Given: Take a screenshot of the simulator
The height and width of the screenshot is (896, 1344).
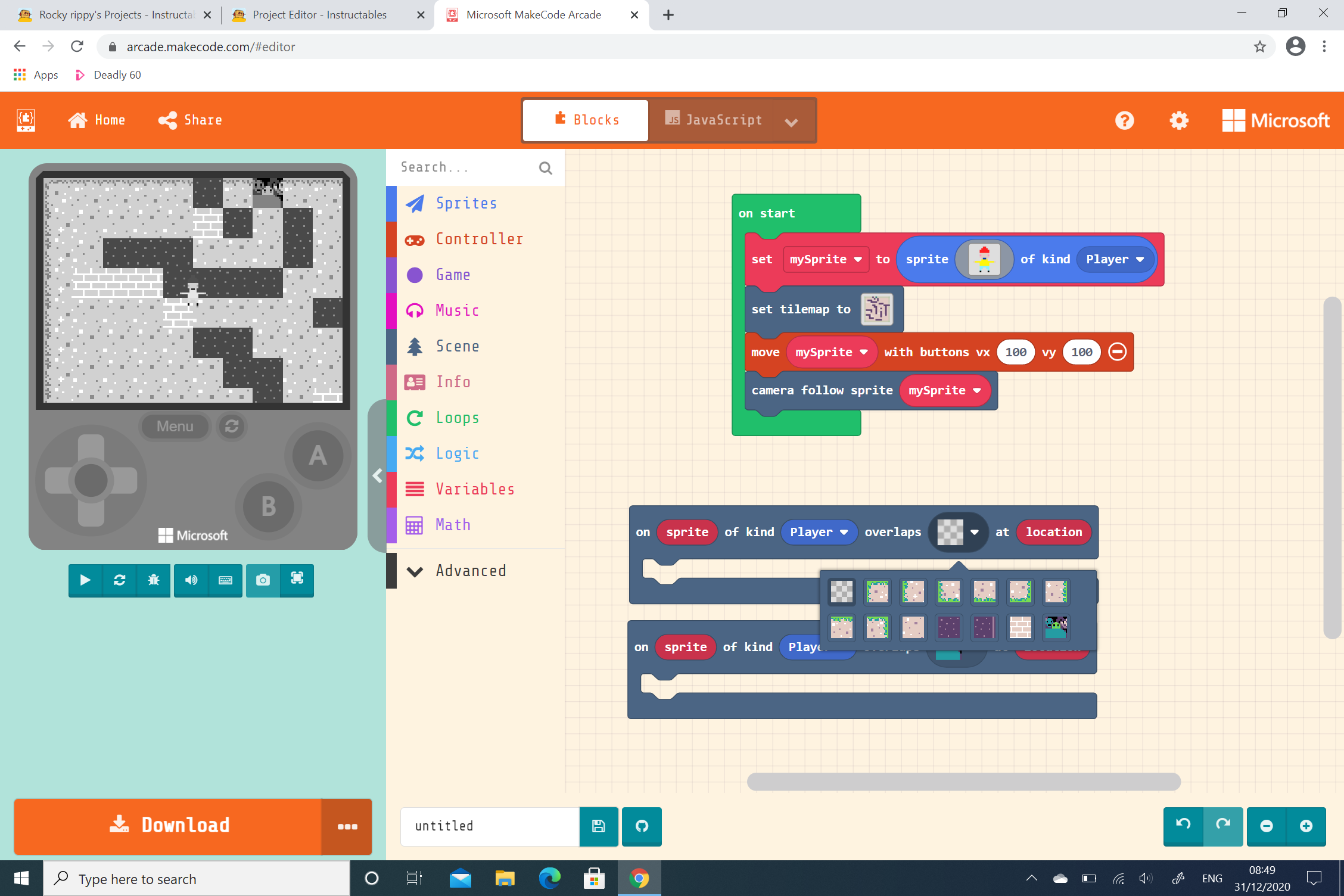Looking at the screenshot, I should [263, 580].
